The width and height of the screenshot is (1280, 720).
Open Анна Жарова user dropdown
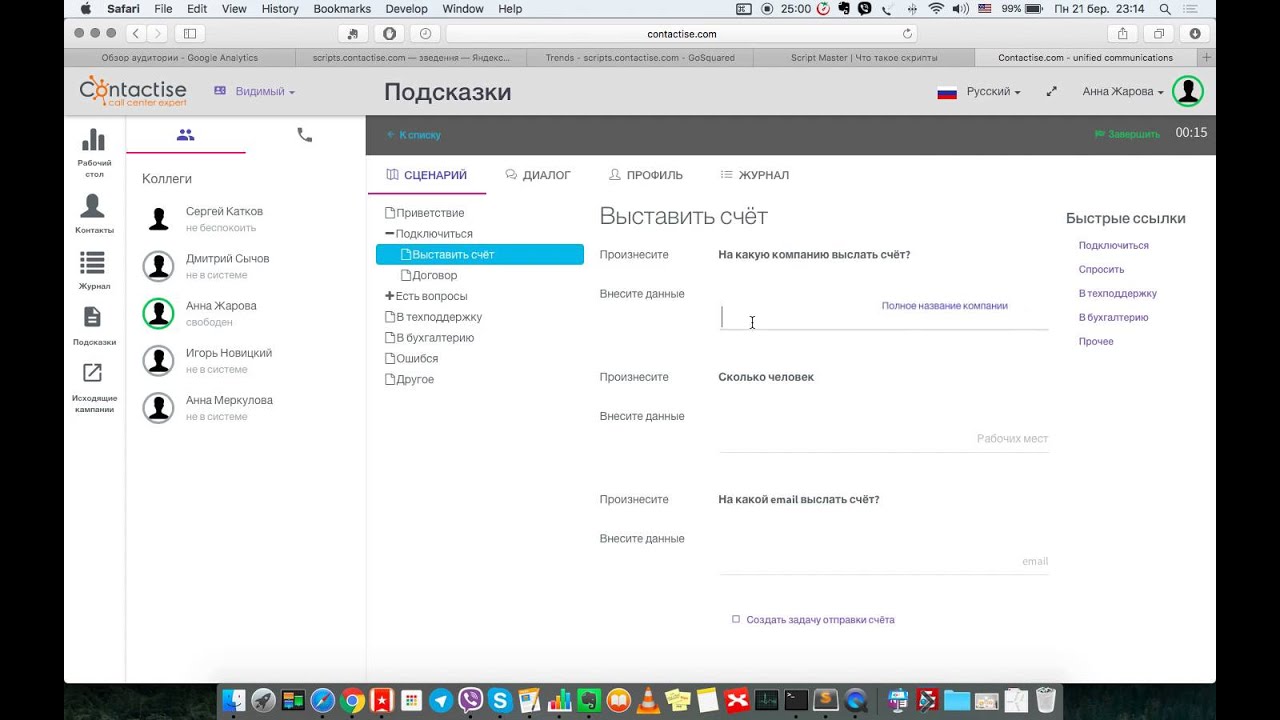tap(1123, 91)
